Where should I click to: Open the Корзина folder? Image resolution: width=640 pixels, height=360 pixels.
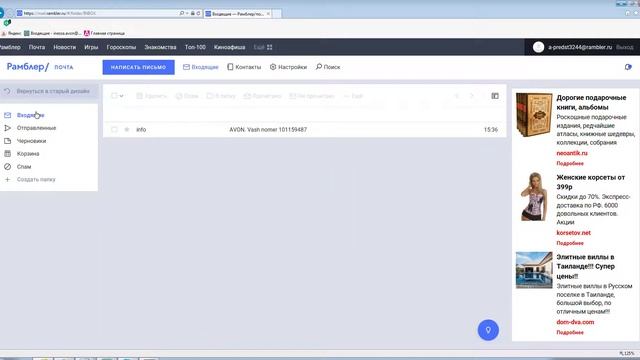(x=28, y=154)
